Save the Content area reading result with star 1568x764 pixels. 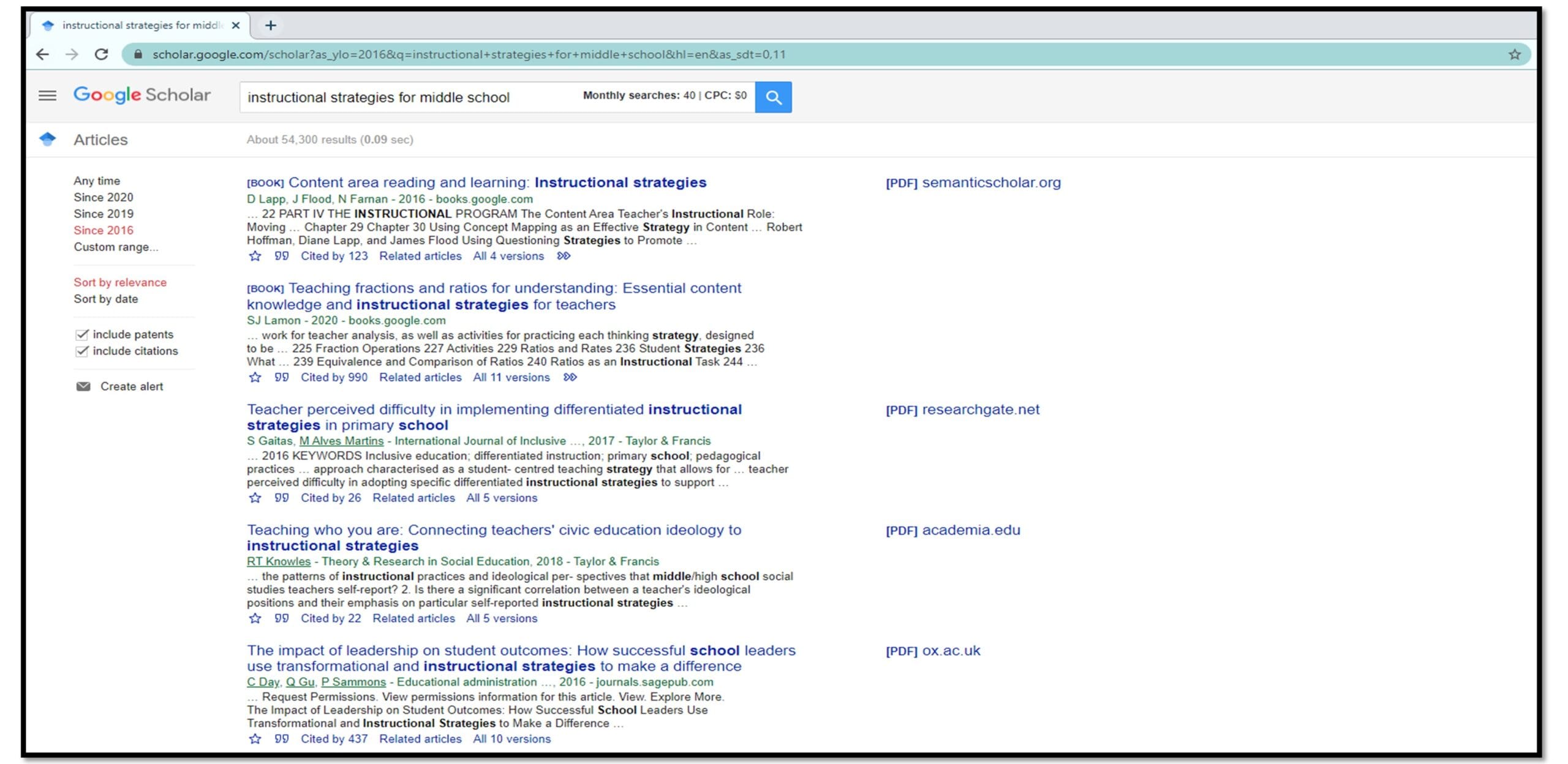click(255, 257)
